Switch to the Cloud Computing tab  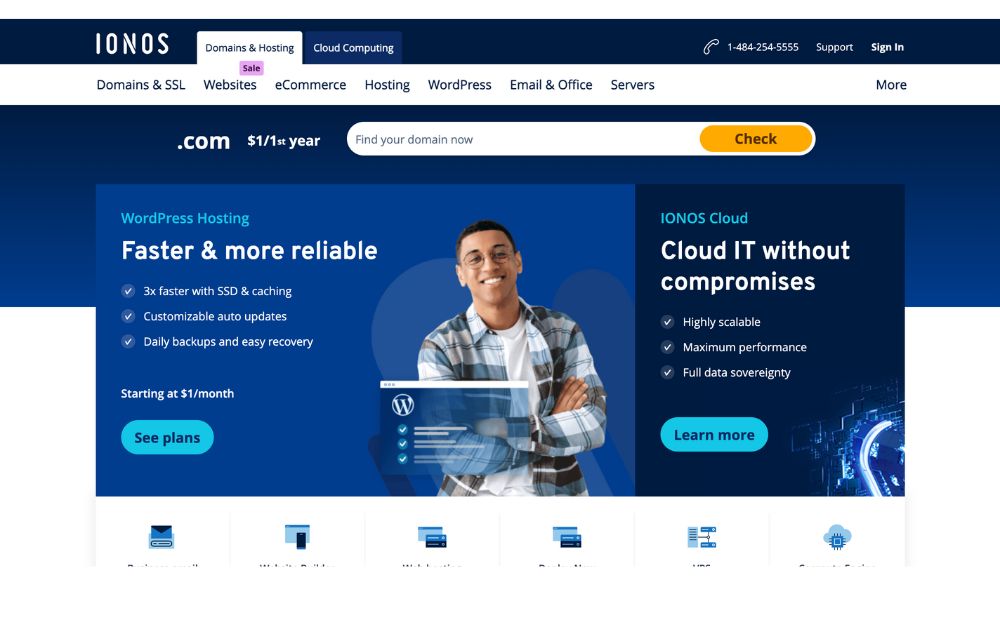click(353, 48)
